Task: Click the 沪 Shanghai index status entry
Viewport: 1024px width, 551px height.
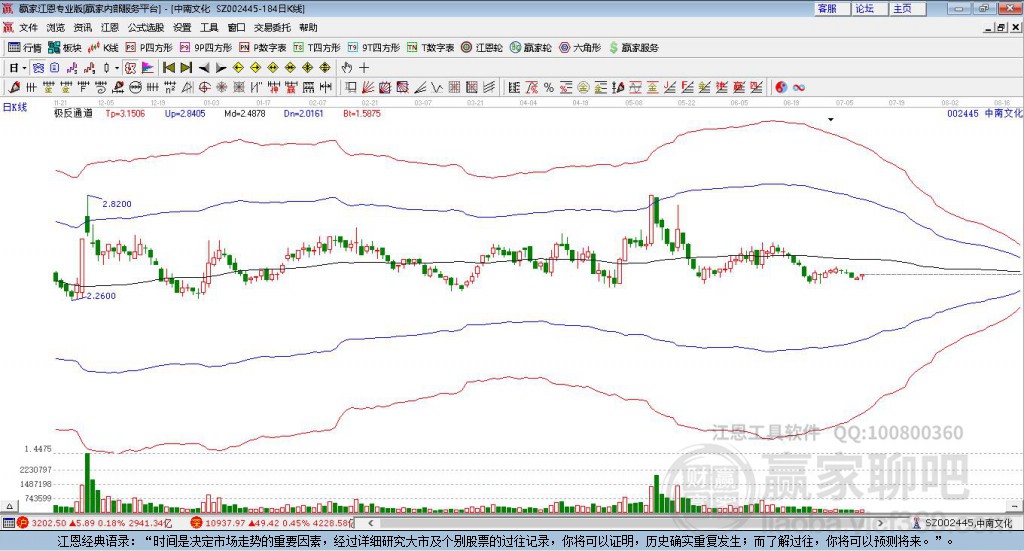Action: point(97,523)
